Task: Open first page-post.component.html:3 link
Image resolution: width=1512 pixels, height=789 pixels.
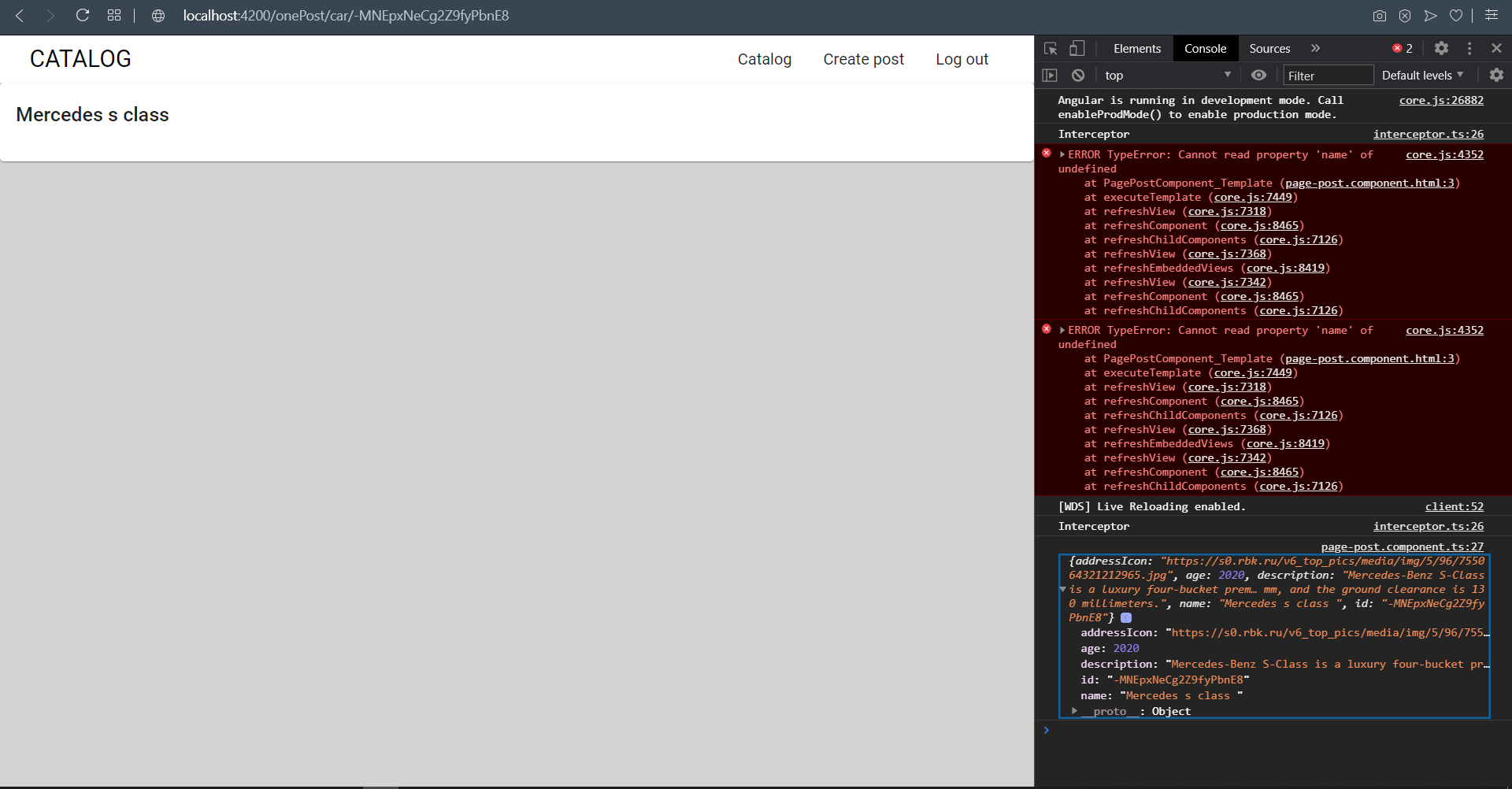Action: pos(1369,183)
